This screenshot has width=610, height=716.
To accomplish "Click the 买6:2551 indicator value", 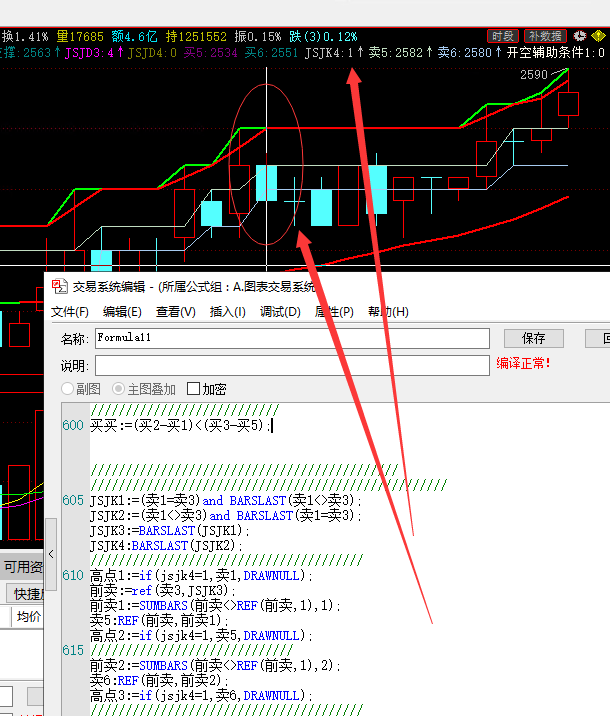I will [x=271, y=53].
